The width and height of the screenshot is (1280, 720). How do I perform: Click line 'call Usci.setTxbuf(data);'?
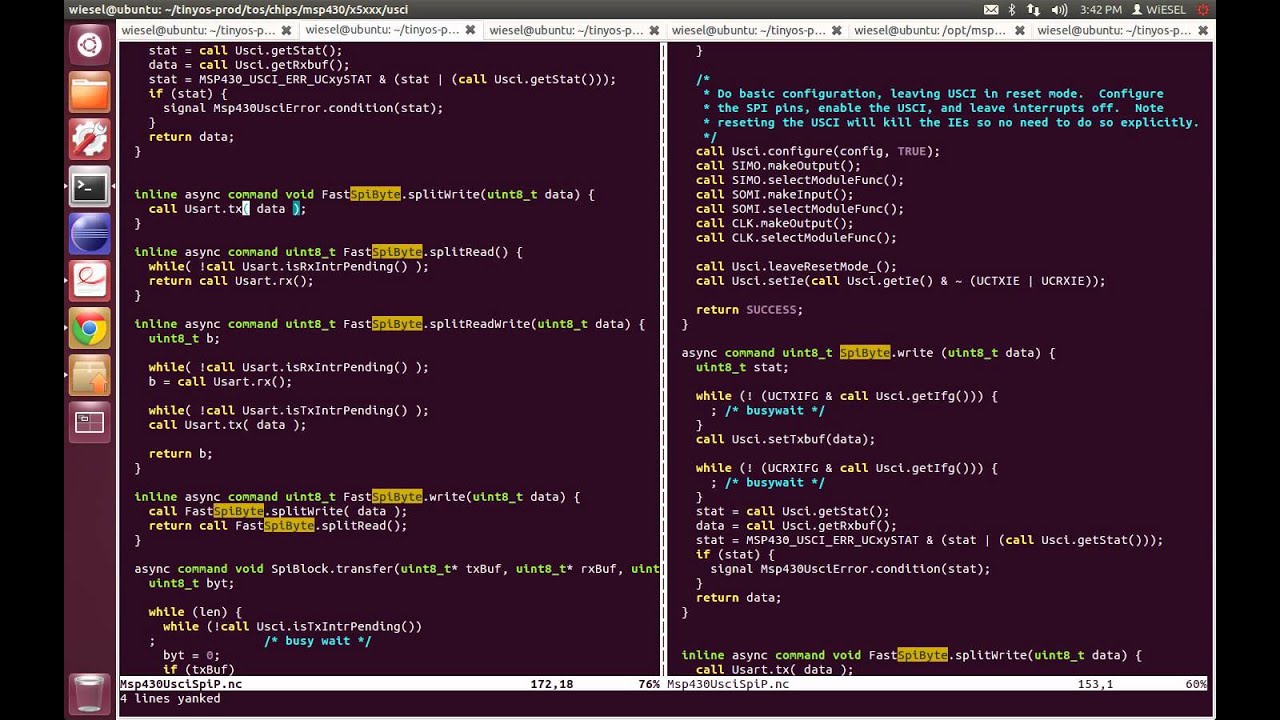pos(785,439)
